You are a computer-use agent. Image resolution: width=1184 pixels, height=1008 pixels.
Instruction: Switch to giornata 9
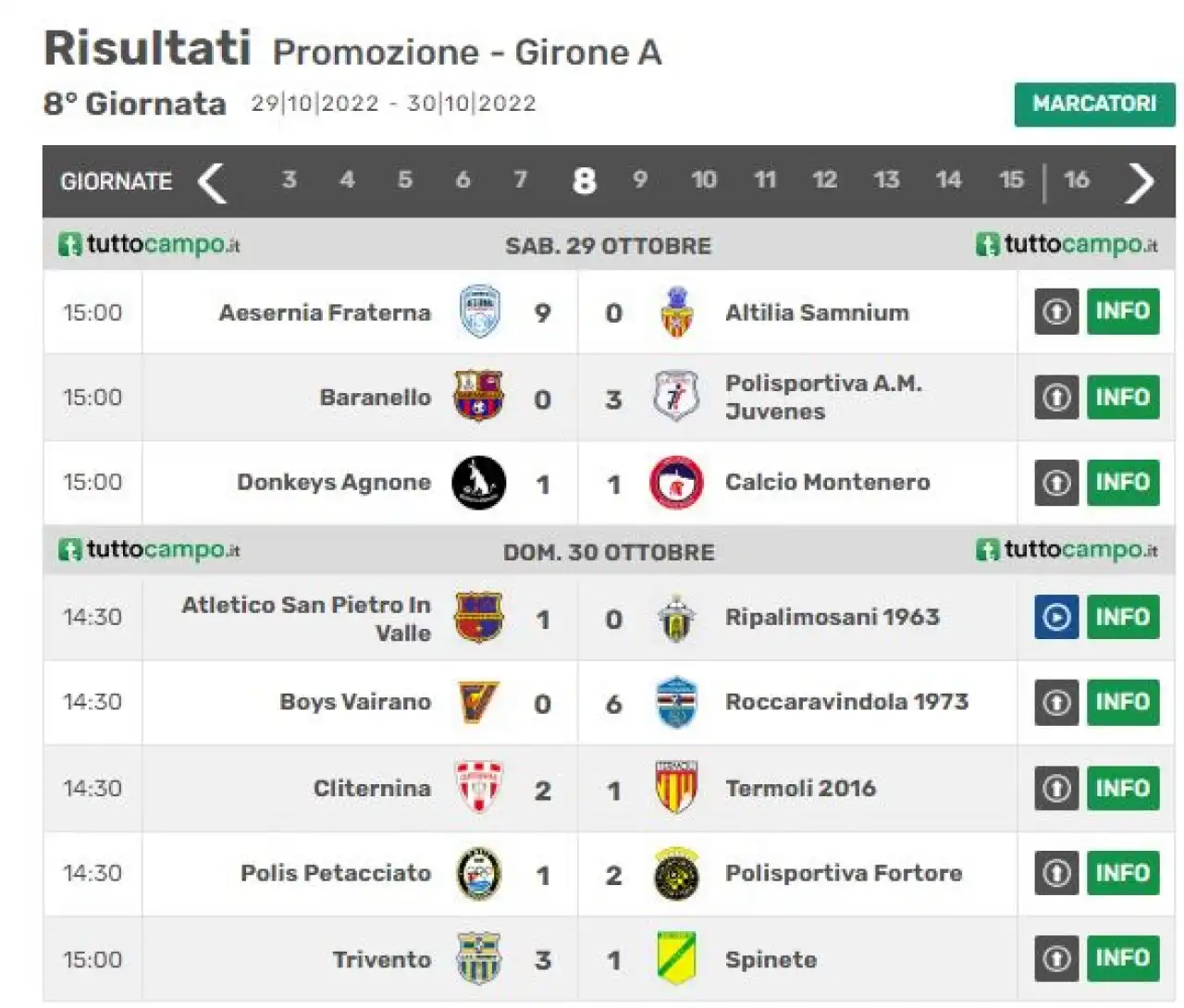pyautogui.click(x=639, y=179)
